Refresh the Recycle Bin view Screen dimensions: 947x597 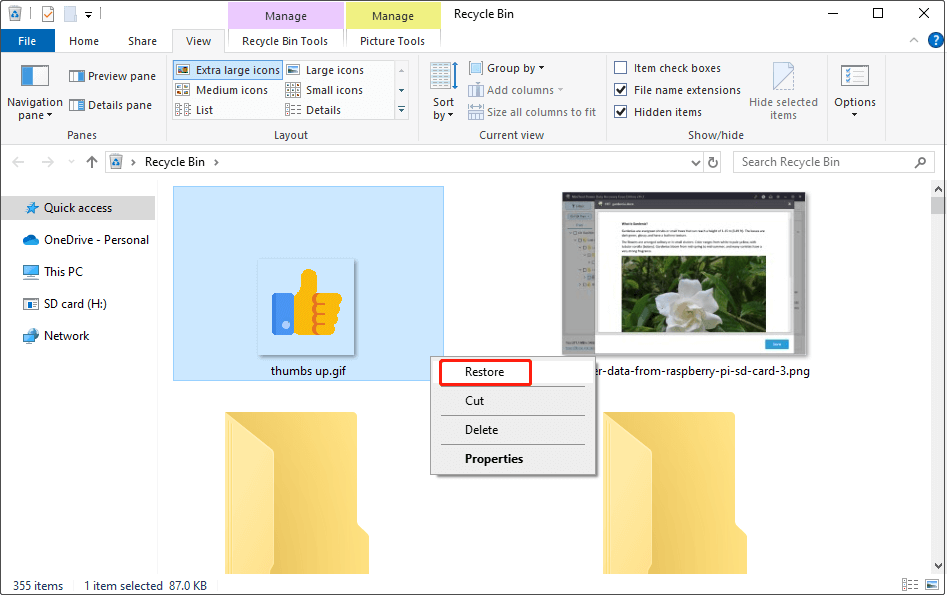pos(713,162)
